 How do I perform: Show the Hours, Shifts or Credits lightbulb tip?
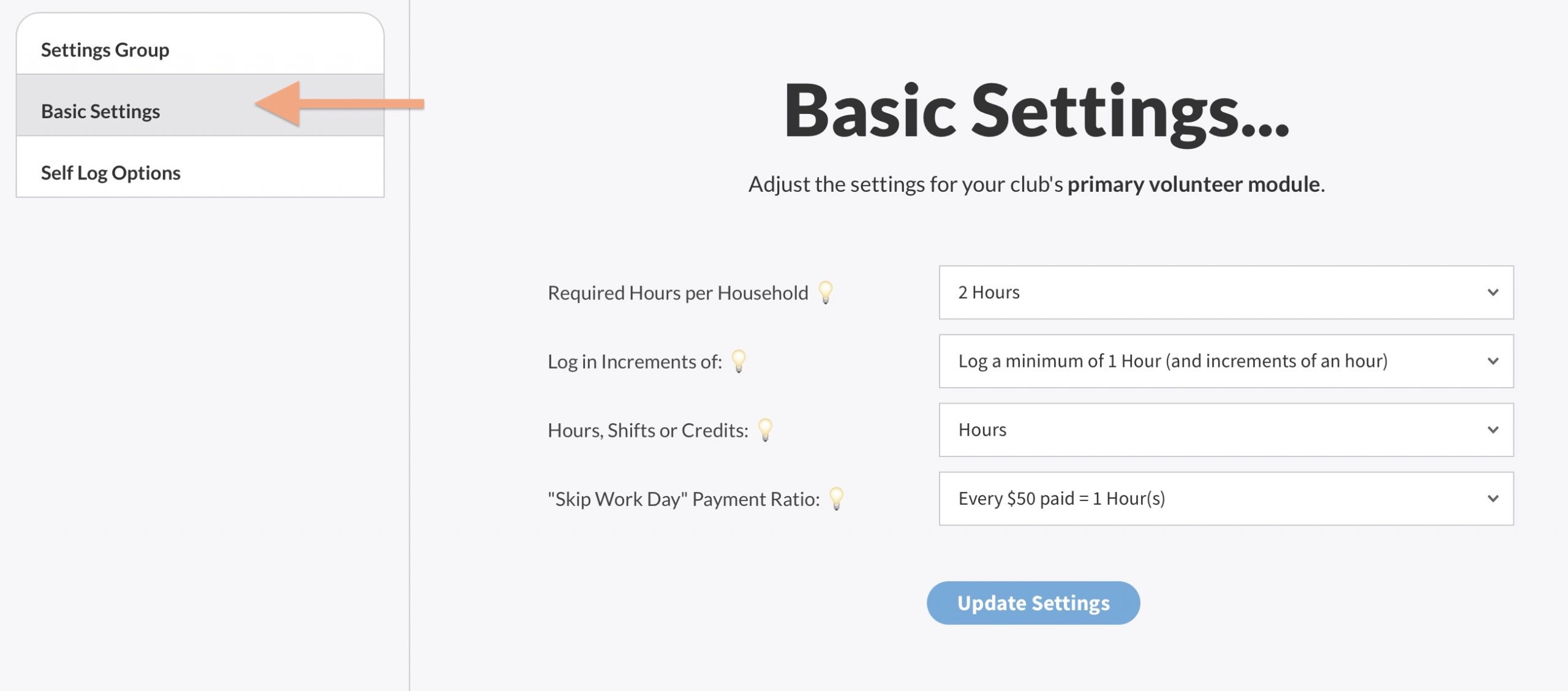(765, 429)
